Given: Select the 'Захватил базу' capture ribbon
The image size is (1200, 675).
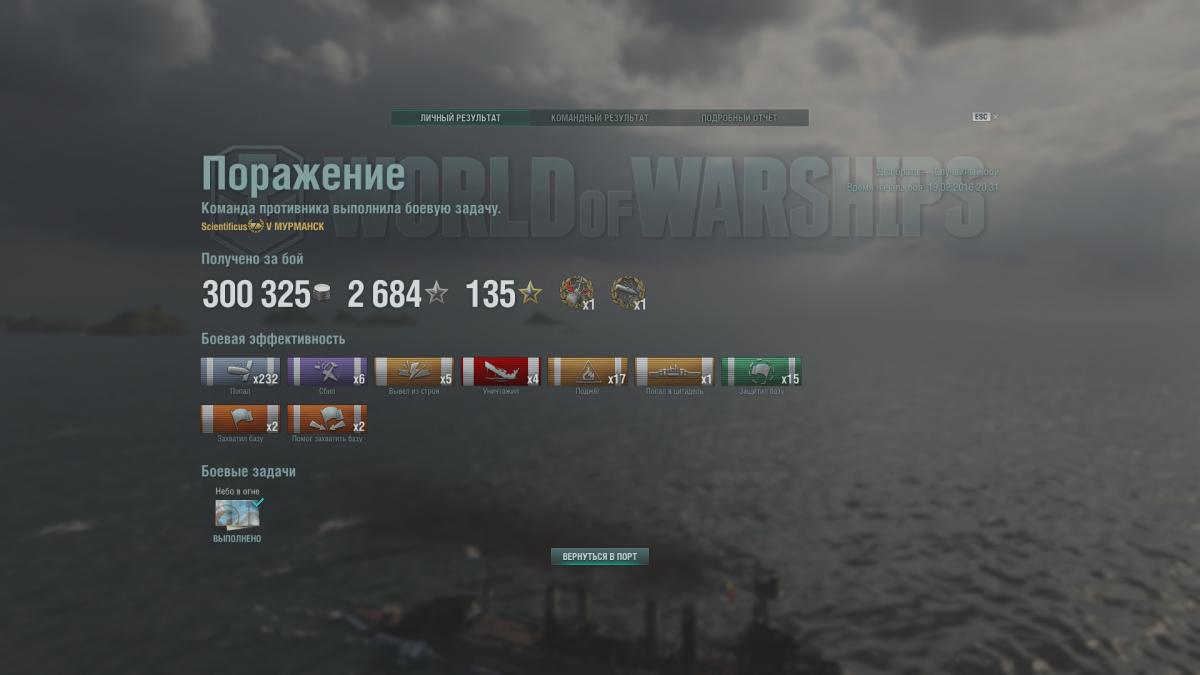Looking at the screenshot, I should coord(240,419).
